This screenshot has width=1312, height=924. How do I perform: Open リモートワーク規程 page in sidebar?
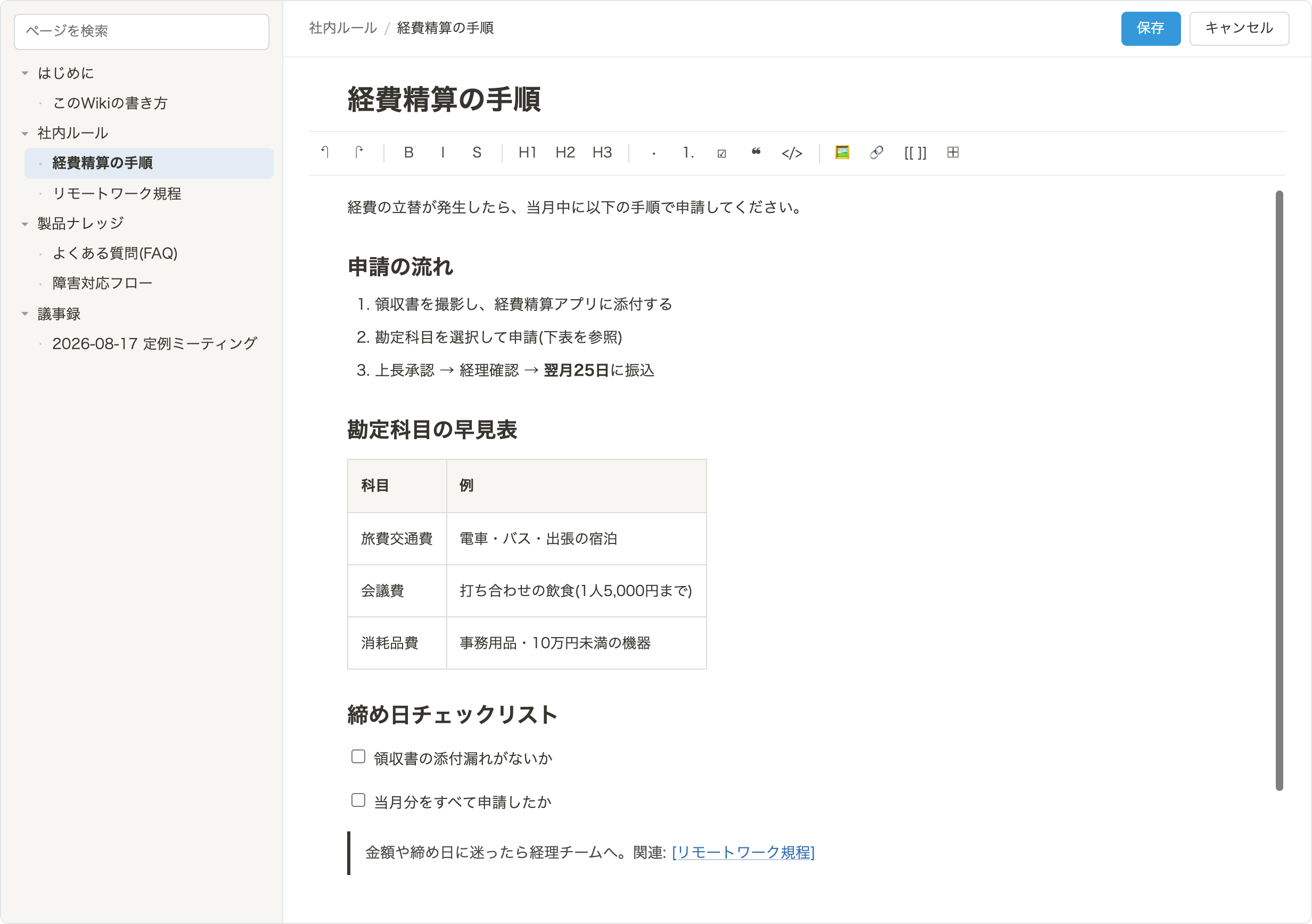(117, 194)
